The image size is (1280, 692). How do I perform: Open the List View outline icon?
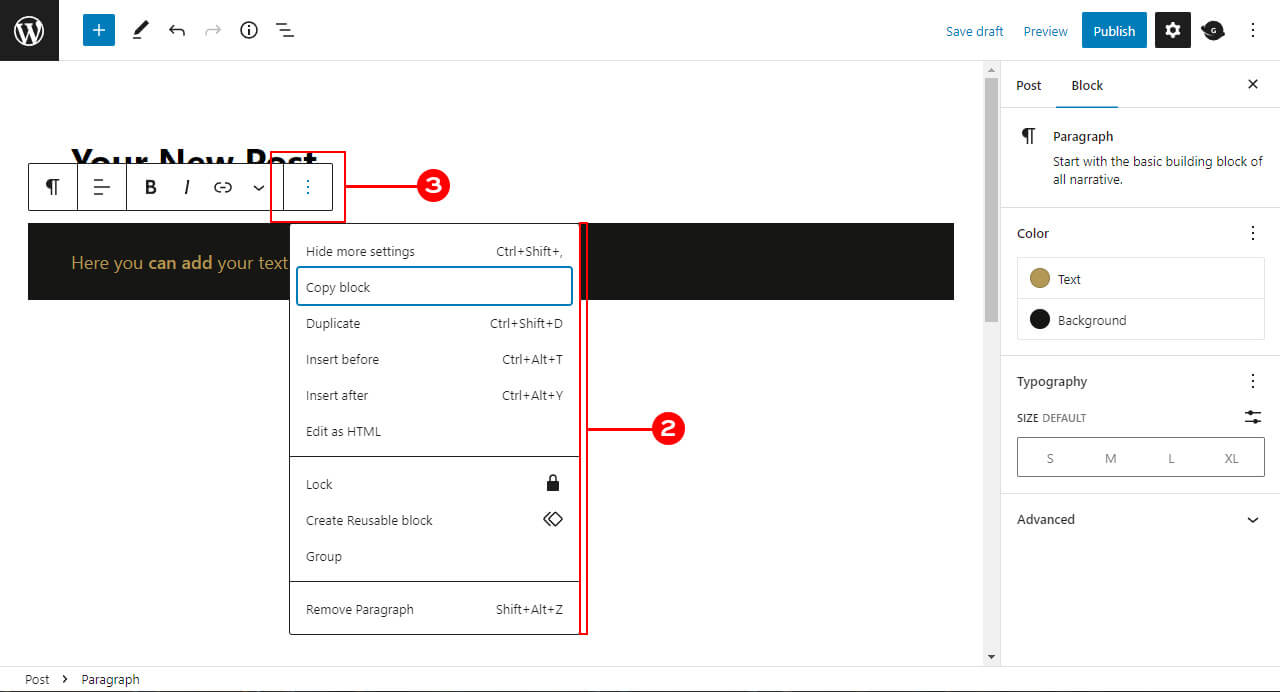285,30
